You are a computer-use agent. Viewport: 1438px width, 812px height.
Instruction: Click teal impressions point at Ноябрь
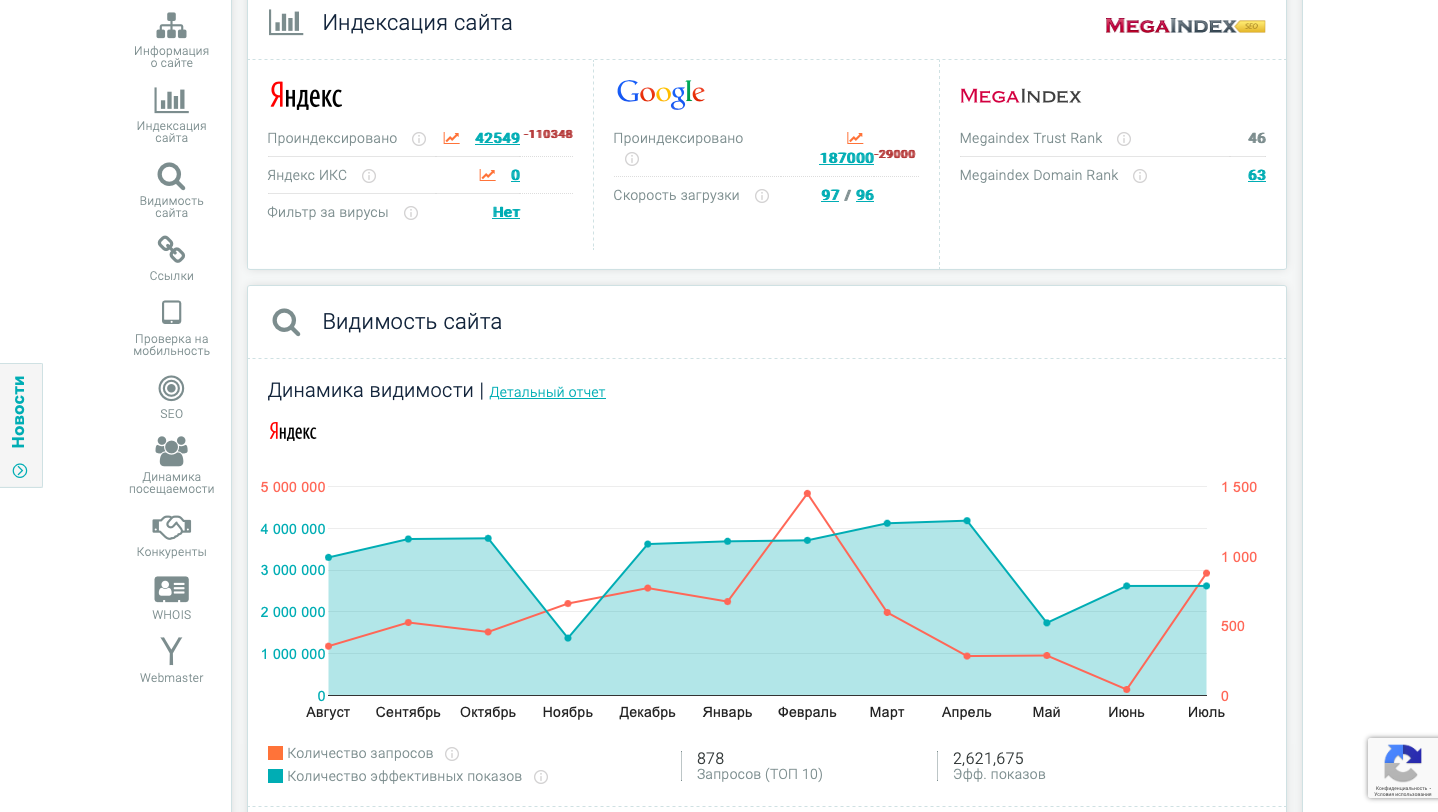568,638
